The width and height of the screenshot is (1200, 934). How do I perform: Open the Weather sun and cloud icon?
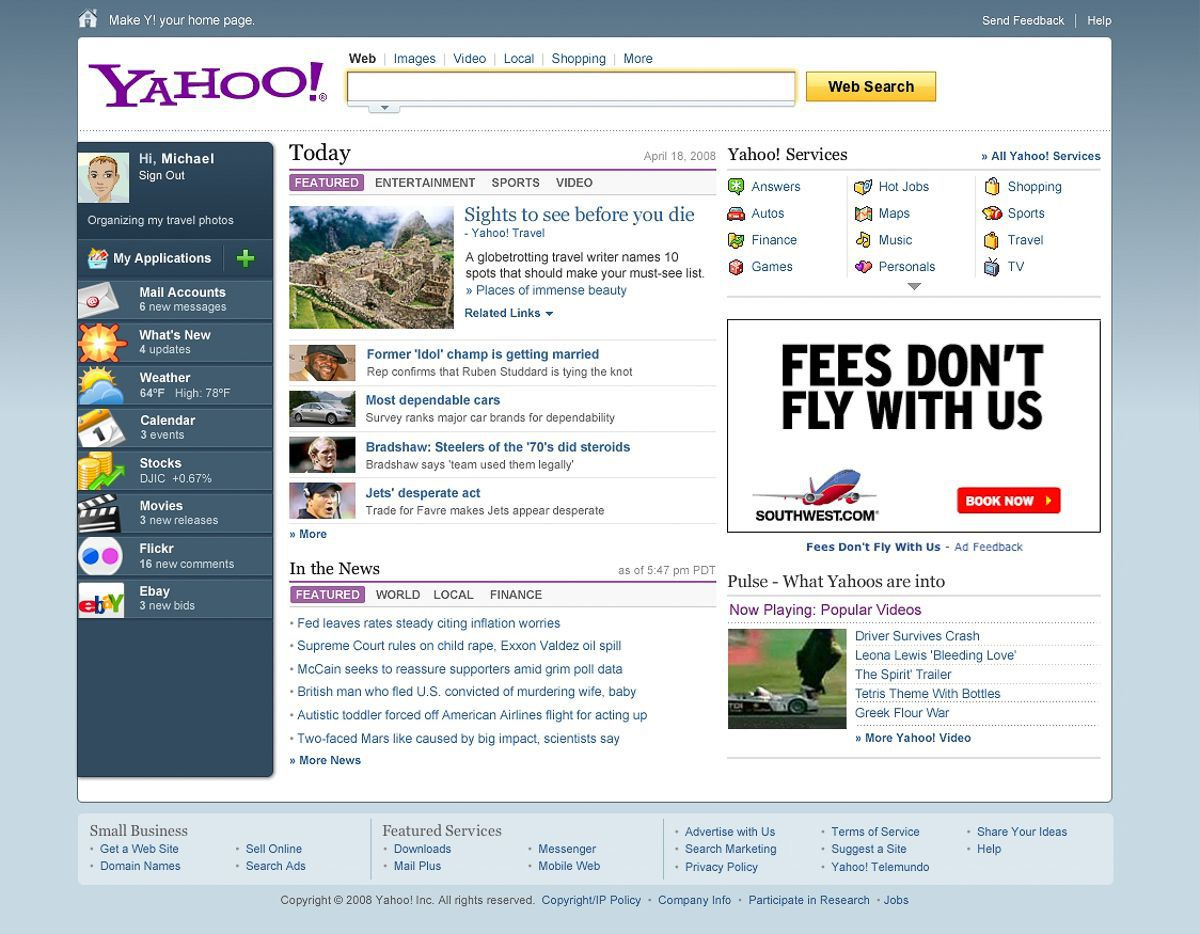pos(102,386)
